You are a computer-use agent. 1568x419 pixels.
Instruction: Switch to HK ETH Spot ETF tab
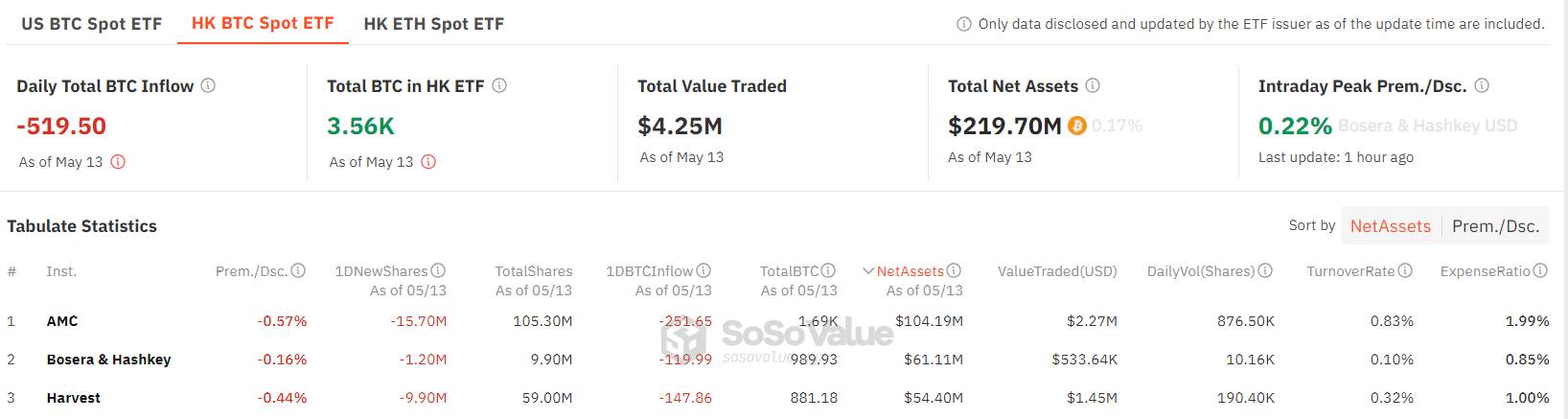point(434,24)
